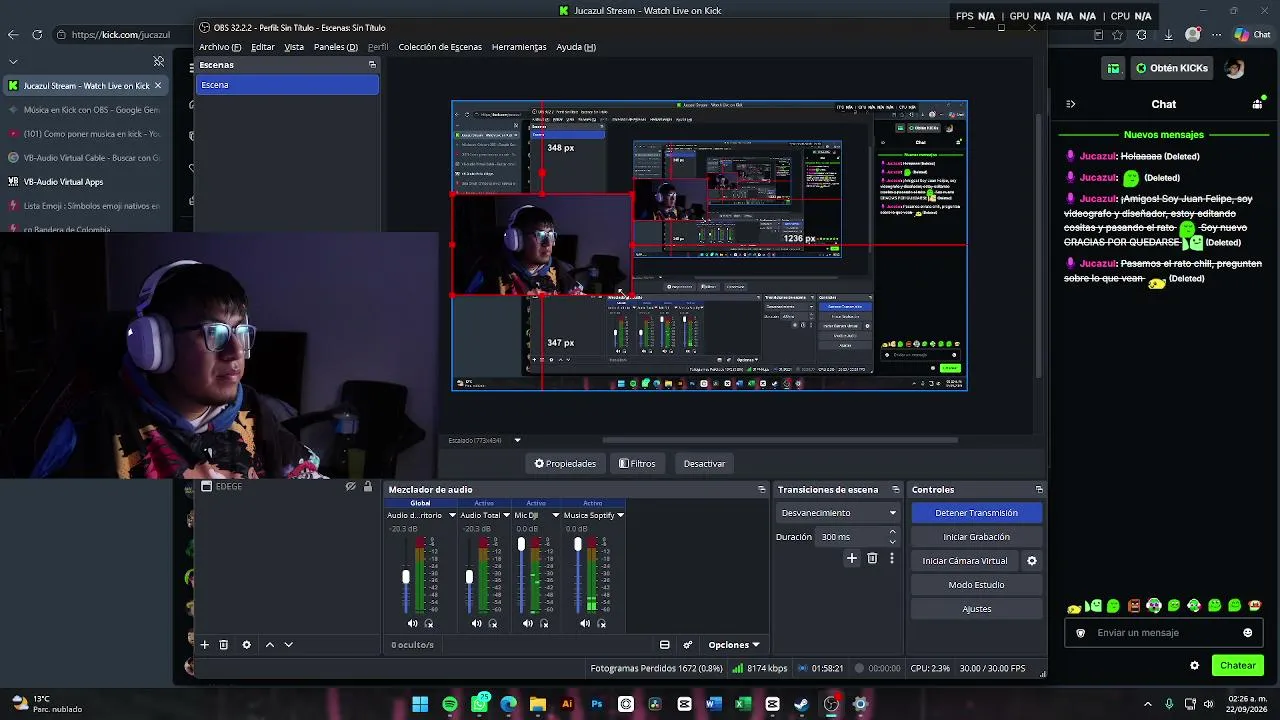The height and width of the screenshot is (720, 1280).
Task: Expand the Opciones dropdown in audio mixer
Action: 734,645
